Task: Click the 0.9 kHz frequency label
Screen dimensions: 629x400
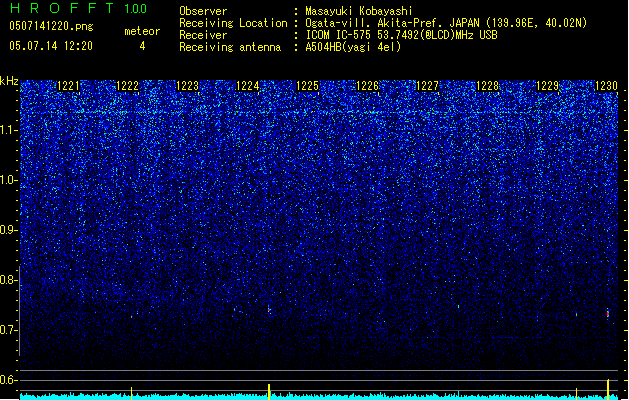Action: pos(8,230)
